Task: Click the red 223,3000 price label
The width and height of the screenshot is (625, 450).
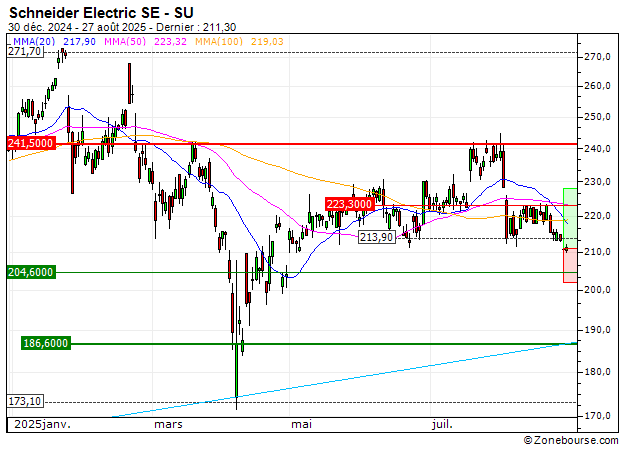Action: (x=349, y=204)
